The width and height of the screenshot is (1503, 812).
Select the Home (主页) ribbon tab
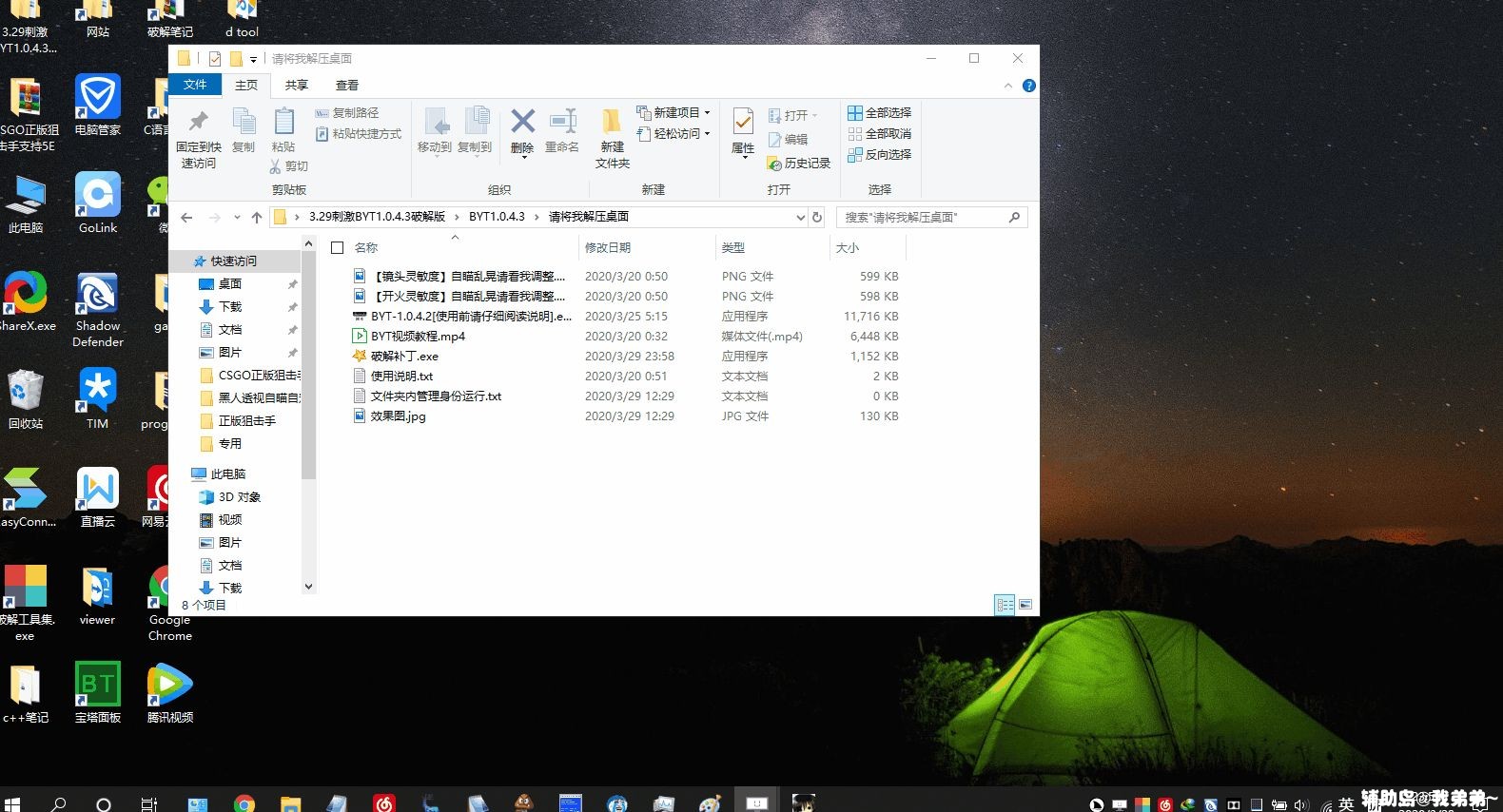[246, 85]
